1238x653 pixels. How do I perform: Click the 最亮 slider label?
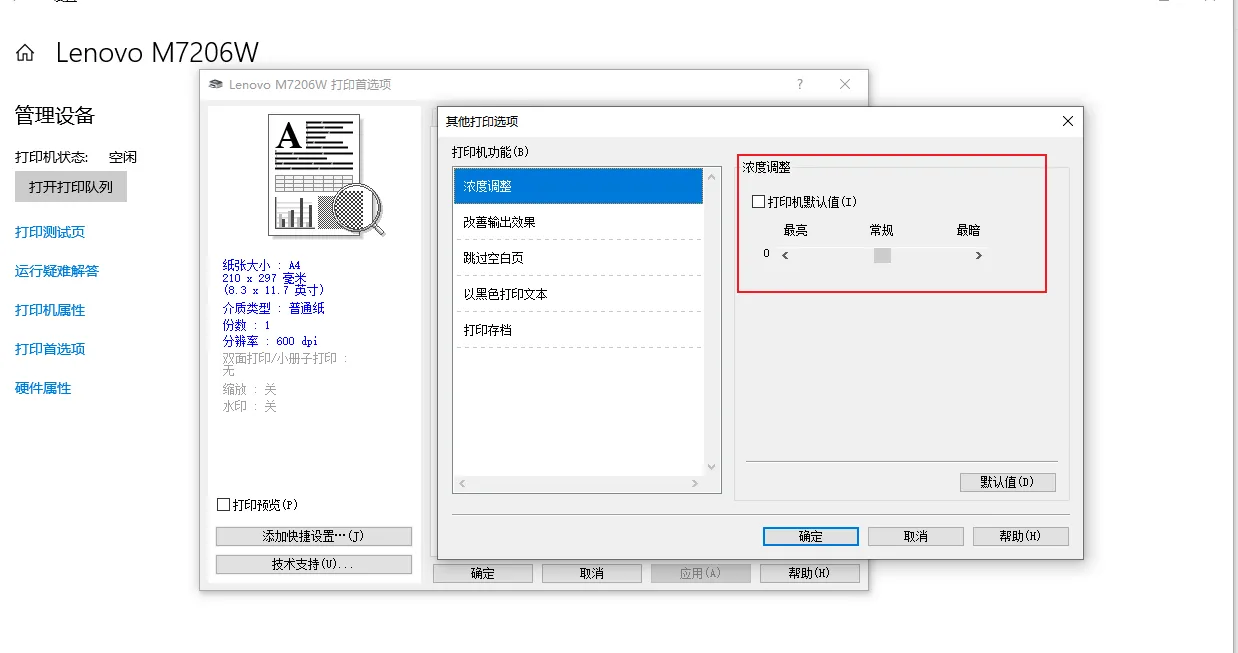pyautogui.click(x=795, y=230)
